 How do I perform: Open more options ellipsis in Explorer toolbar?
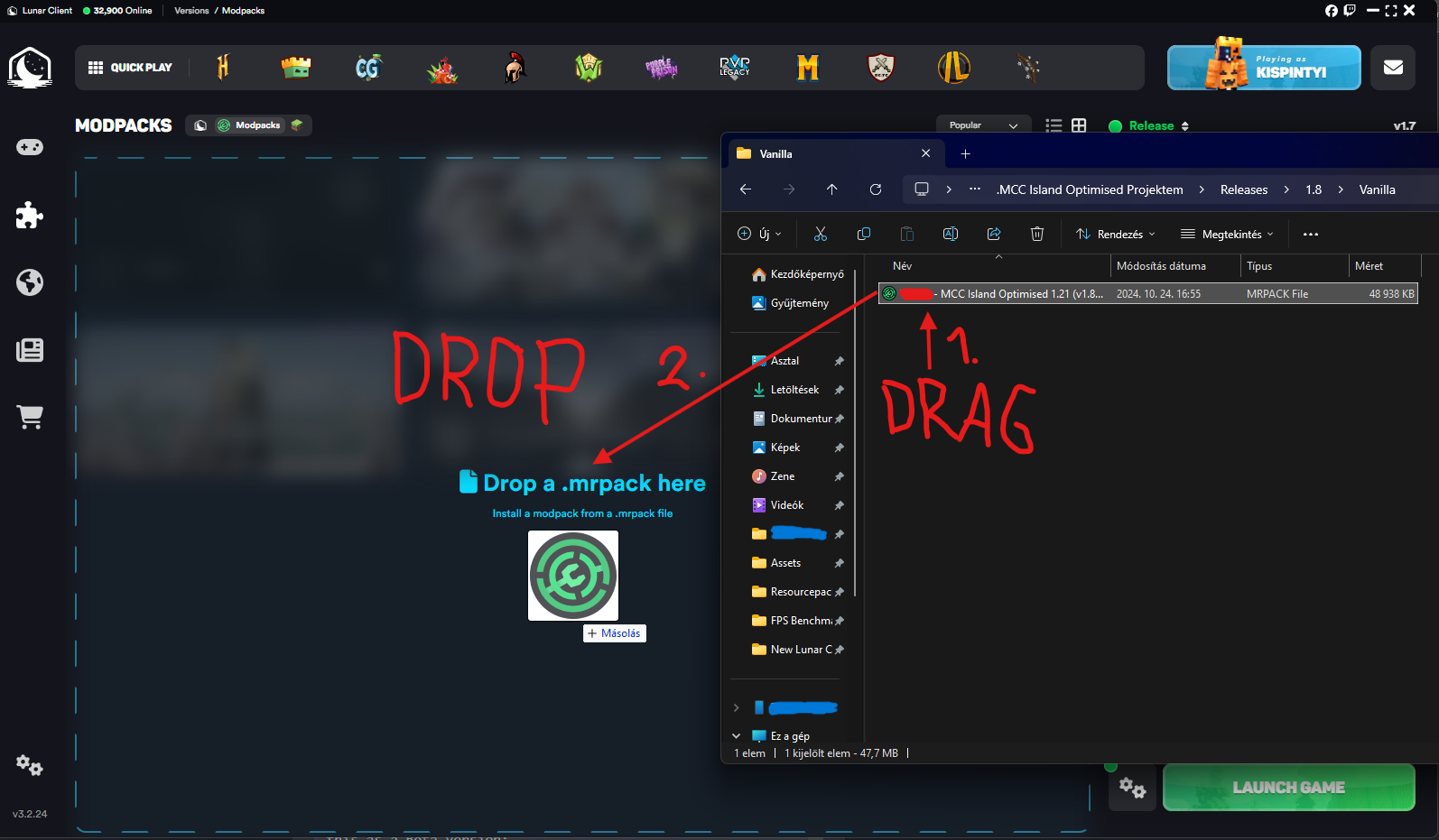pyautogui.click(x=1311, y=234)
